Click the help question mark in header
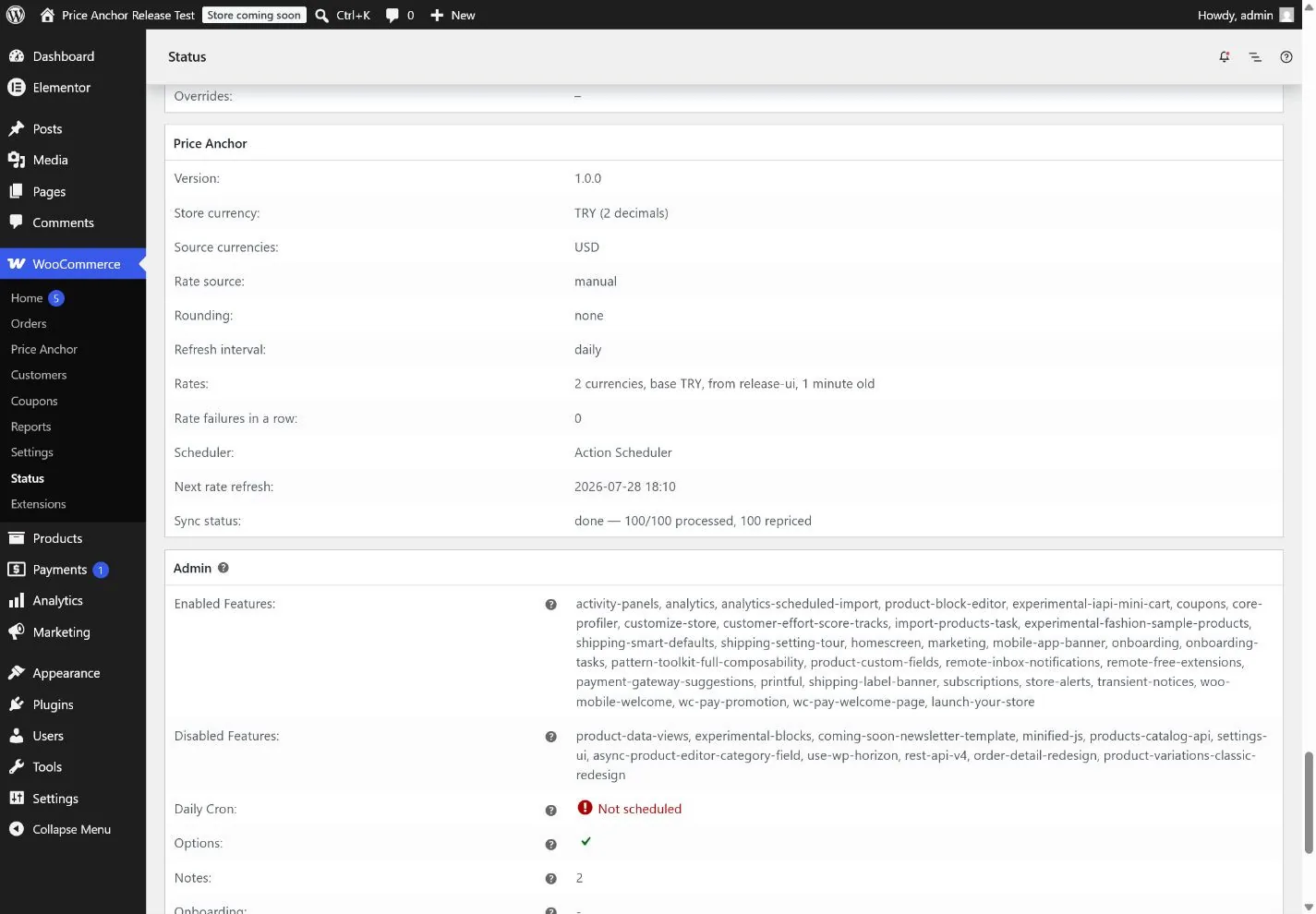1316x914 pixels. tap(1286, 56)
